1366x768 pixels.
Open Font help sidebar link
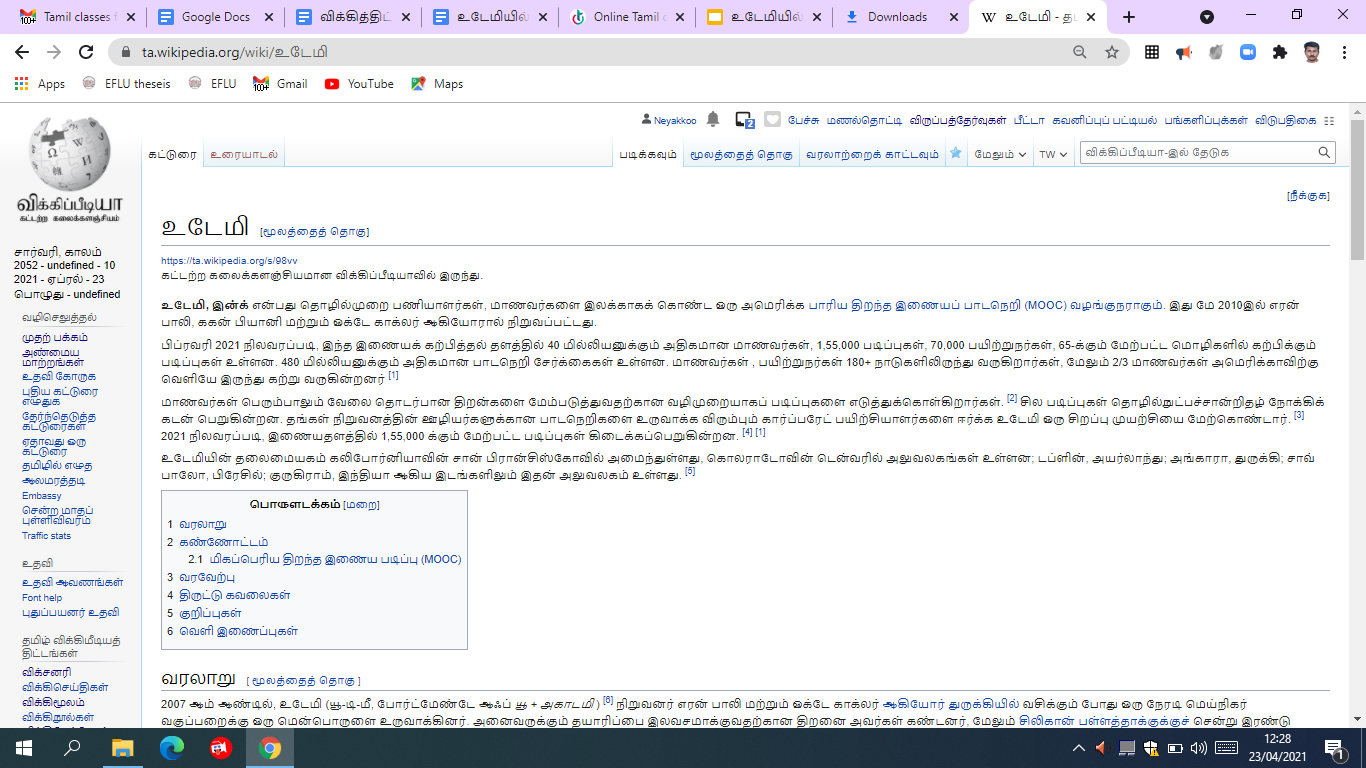[42, 598]
